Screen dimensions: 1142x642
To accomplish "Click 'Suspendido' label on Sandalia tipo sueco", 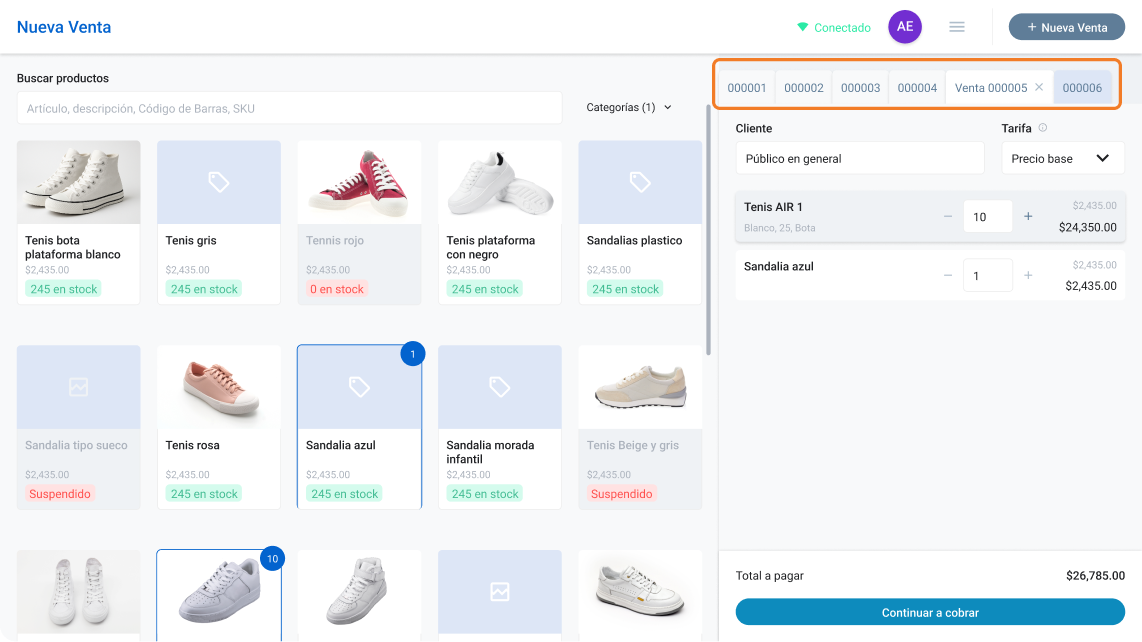I will [60, 493].
